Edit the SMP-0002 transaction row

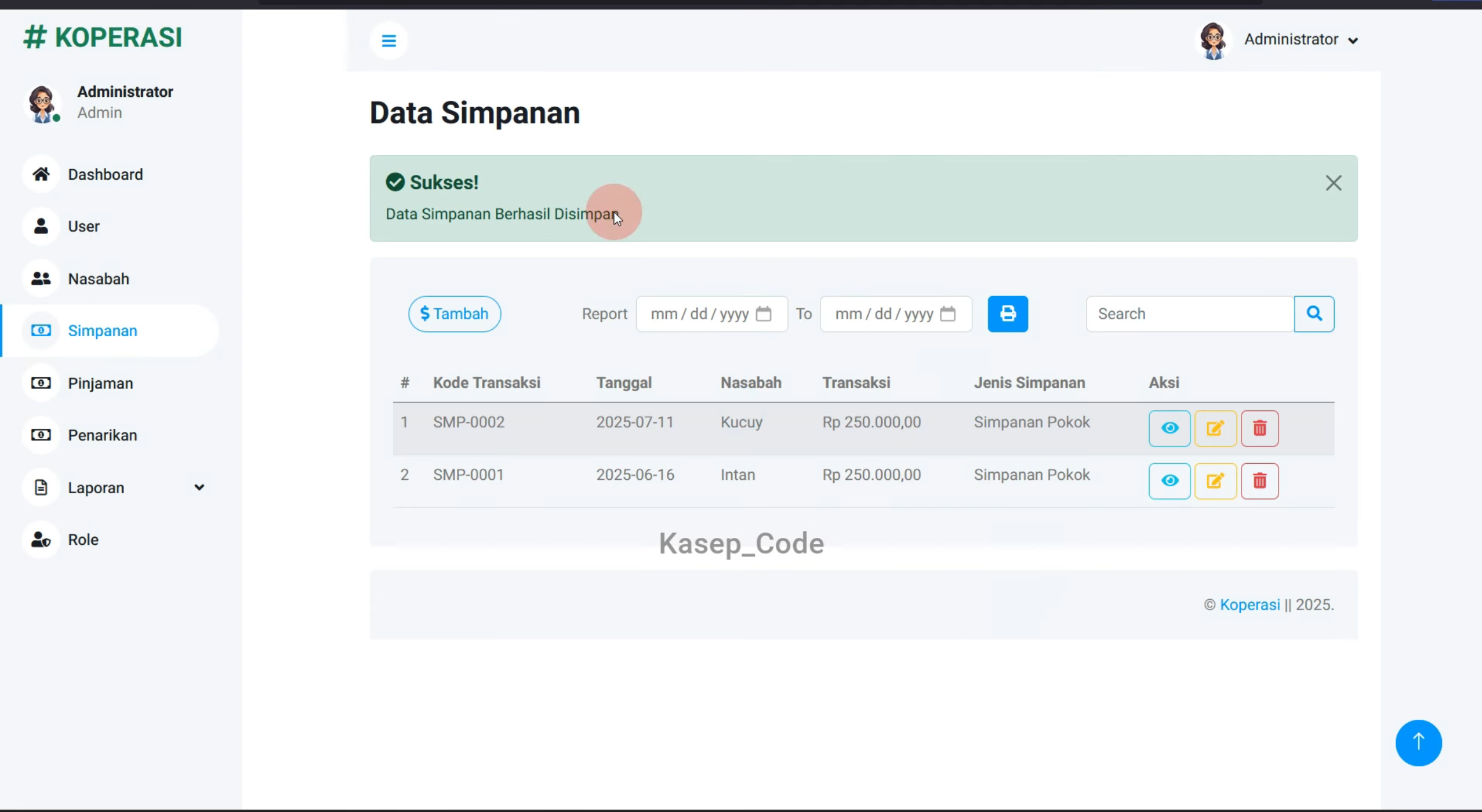1215,428
